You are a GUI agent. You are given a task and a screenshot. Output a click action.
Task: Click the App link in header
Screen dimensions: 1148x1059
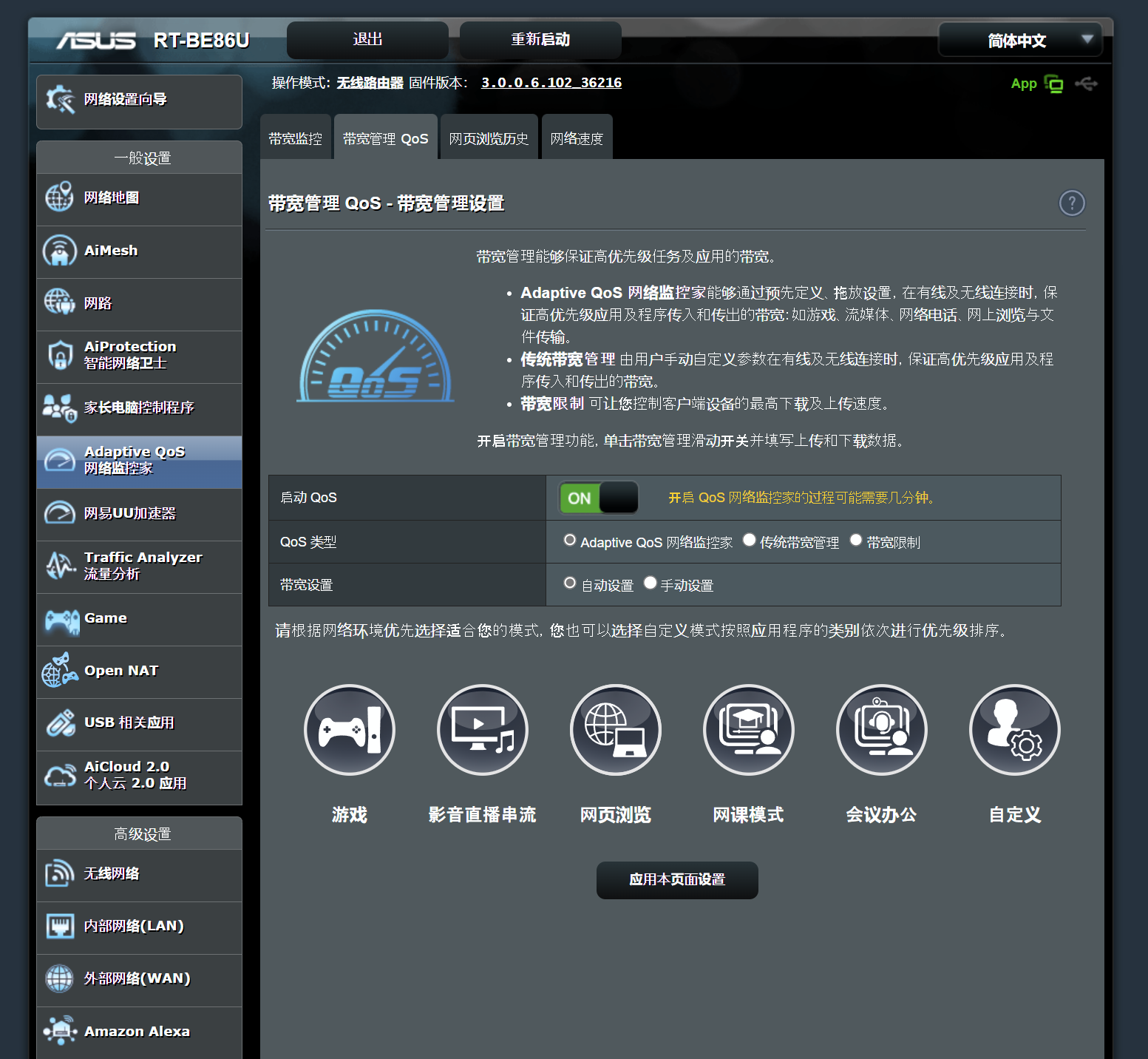[1024, 84]
